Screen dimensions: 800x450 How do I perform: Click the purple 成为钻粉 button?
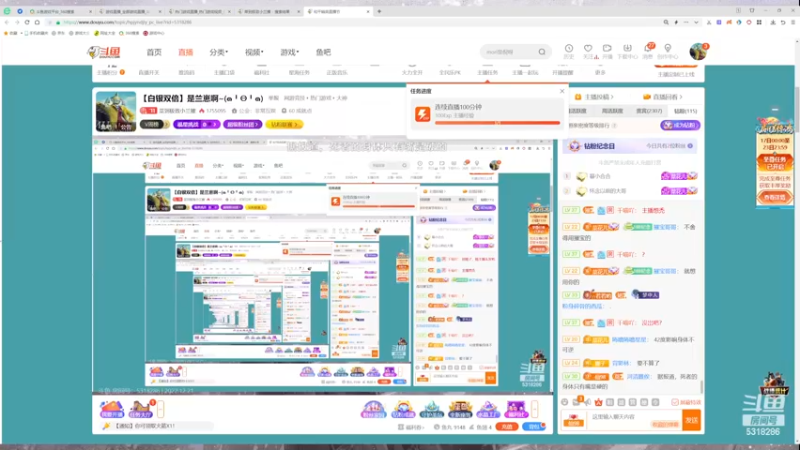(x=680, y=125)
